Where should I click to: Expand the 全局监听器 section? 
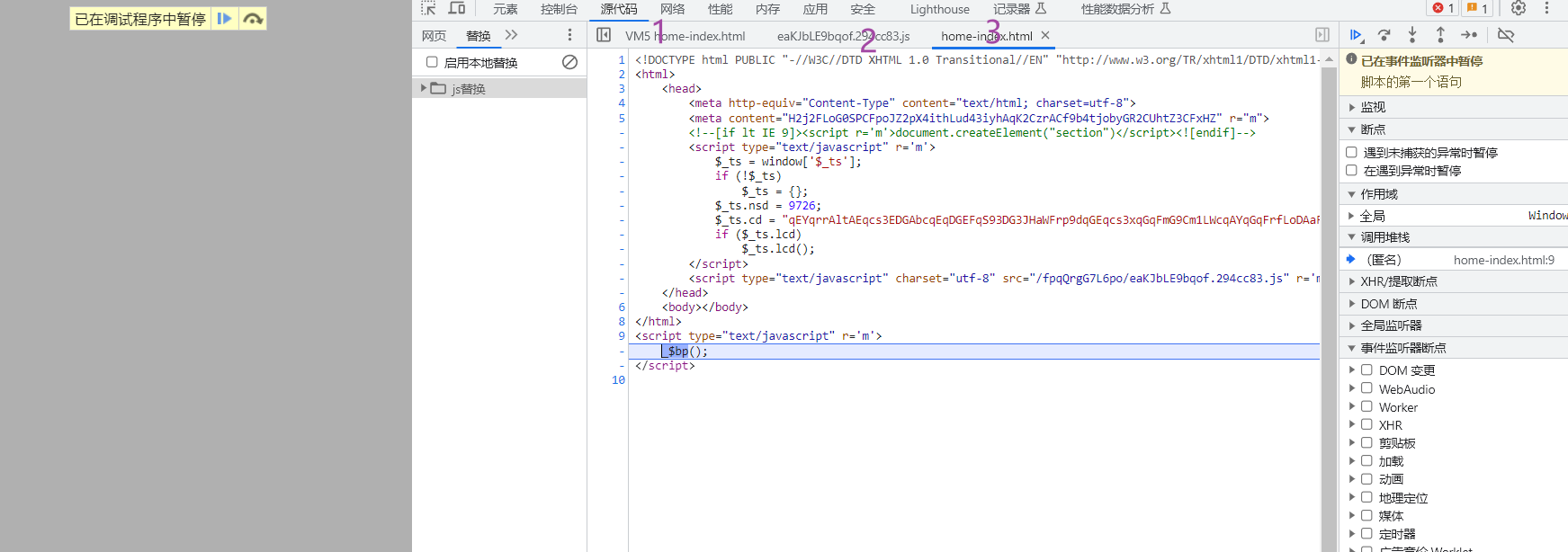(1453, 325)
